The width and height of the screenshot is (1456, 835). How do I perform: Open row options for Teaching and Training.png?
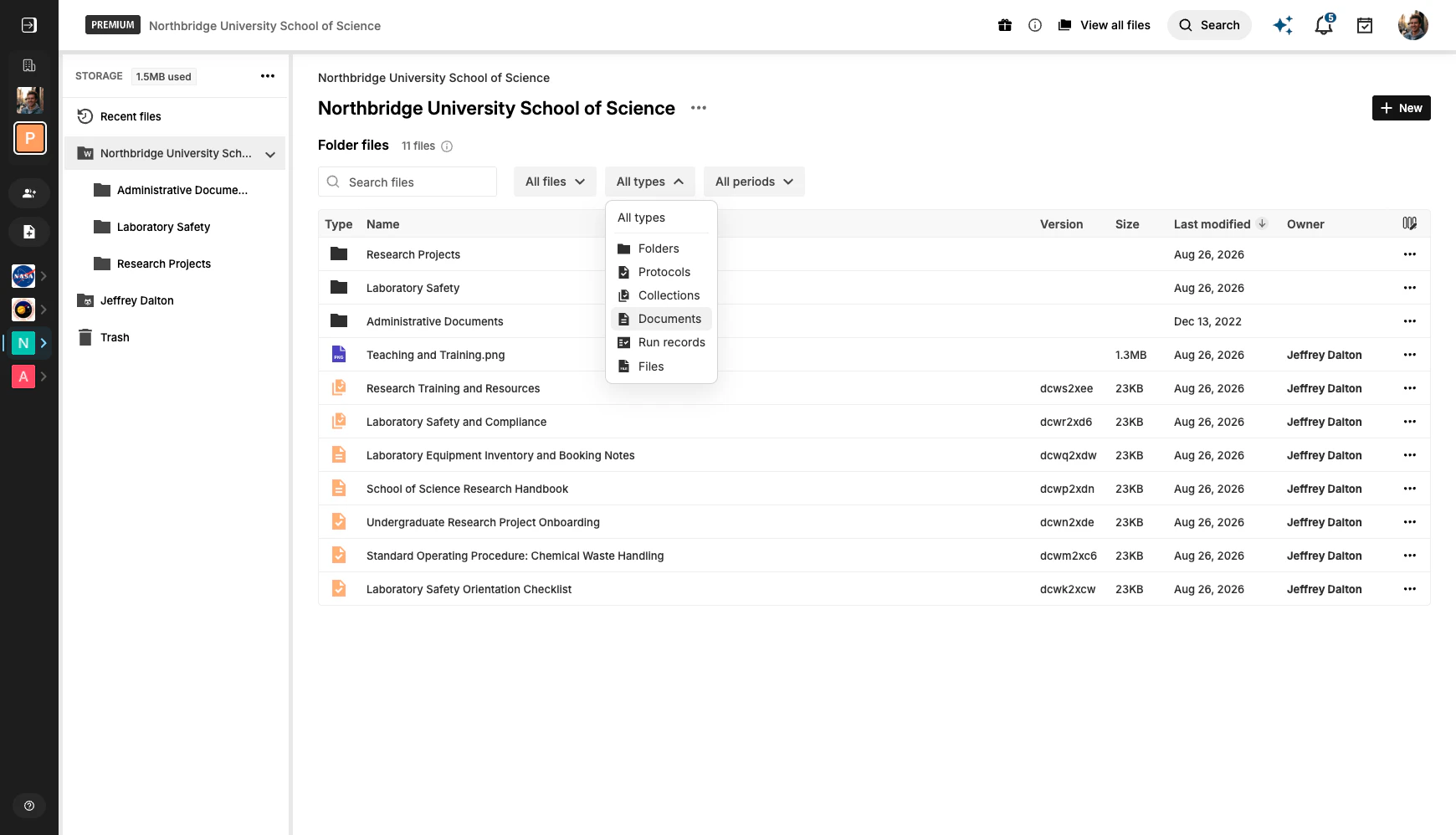point(1410,355)
